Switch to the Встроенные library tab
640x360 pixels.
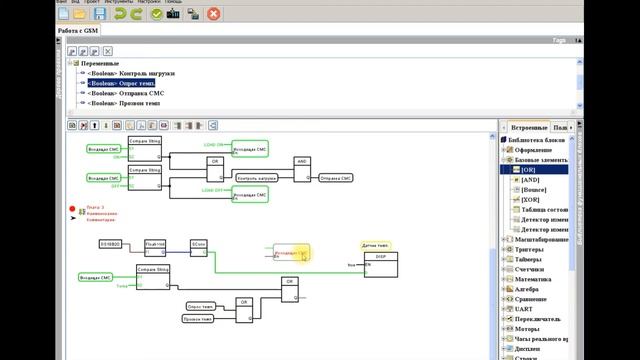click(x=529, y=127)
